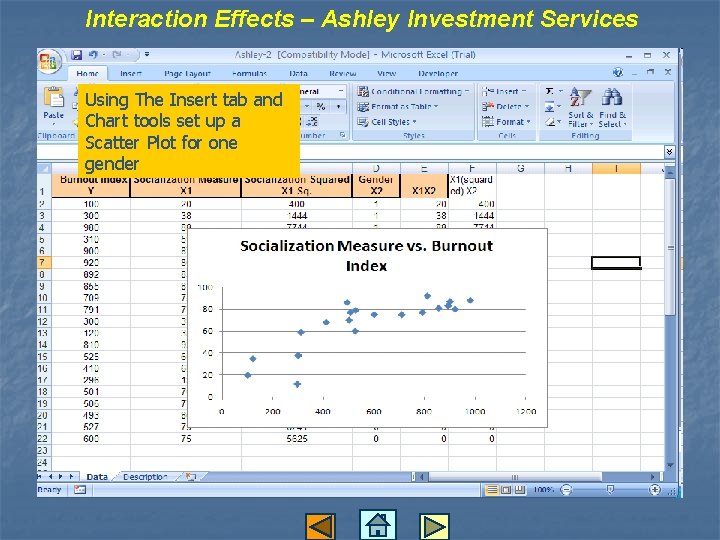The width and height of the screenshot is (720, 540).
Task: Open Customize Quick Access Toolbar dropdown
Action: (146, 55)
